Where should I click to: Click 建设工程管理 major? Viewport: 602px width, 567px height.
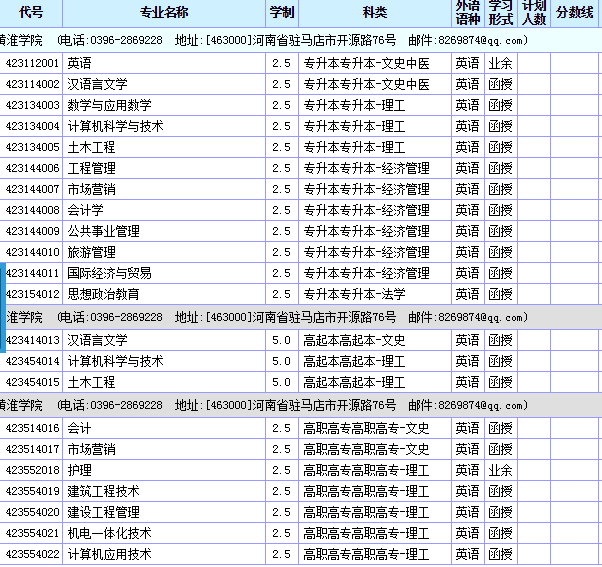click(x=103, y=512)
